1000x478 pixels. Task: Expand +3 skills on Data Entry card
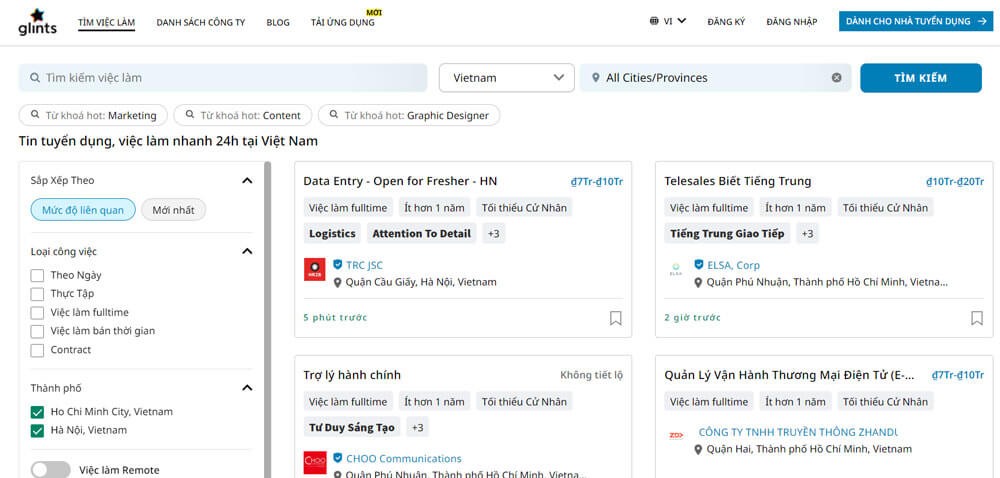click(x=494, y=233)
